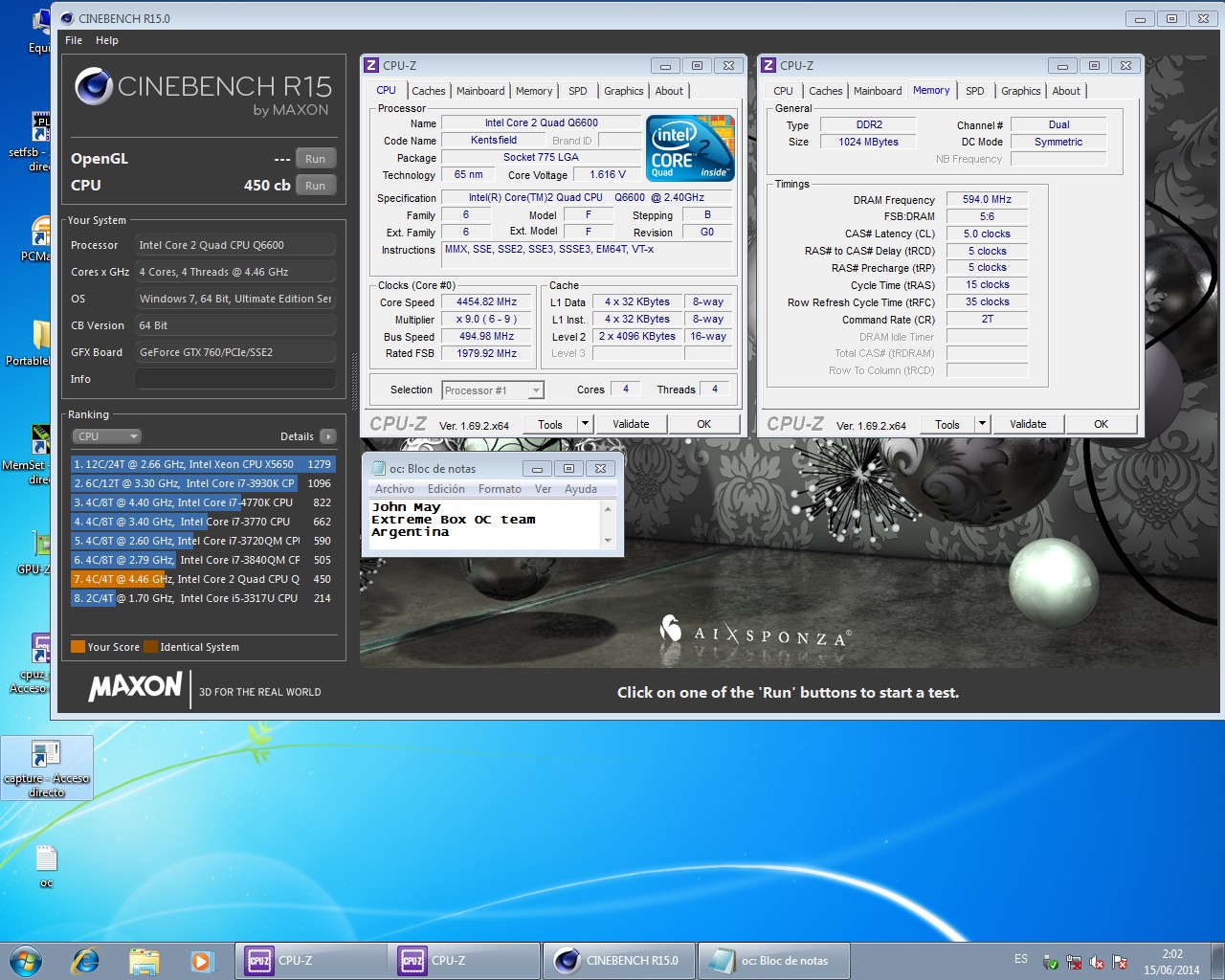
Task: Select ranking row Core i7-3720QM
Action: point(203,541)
